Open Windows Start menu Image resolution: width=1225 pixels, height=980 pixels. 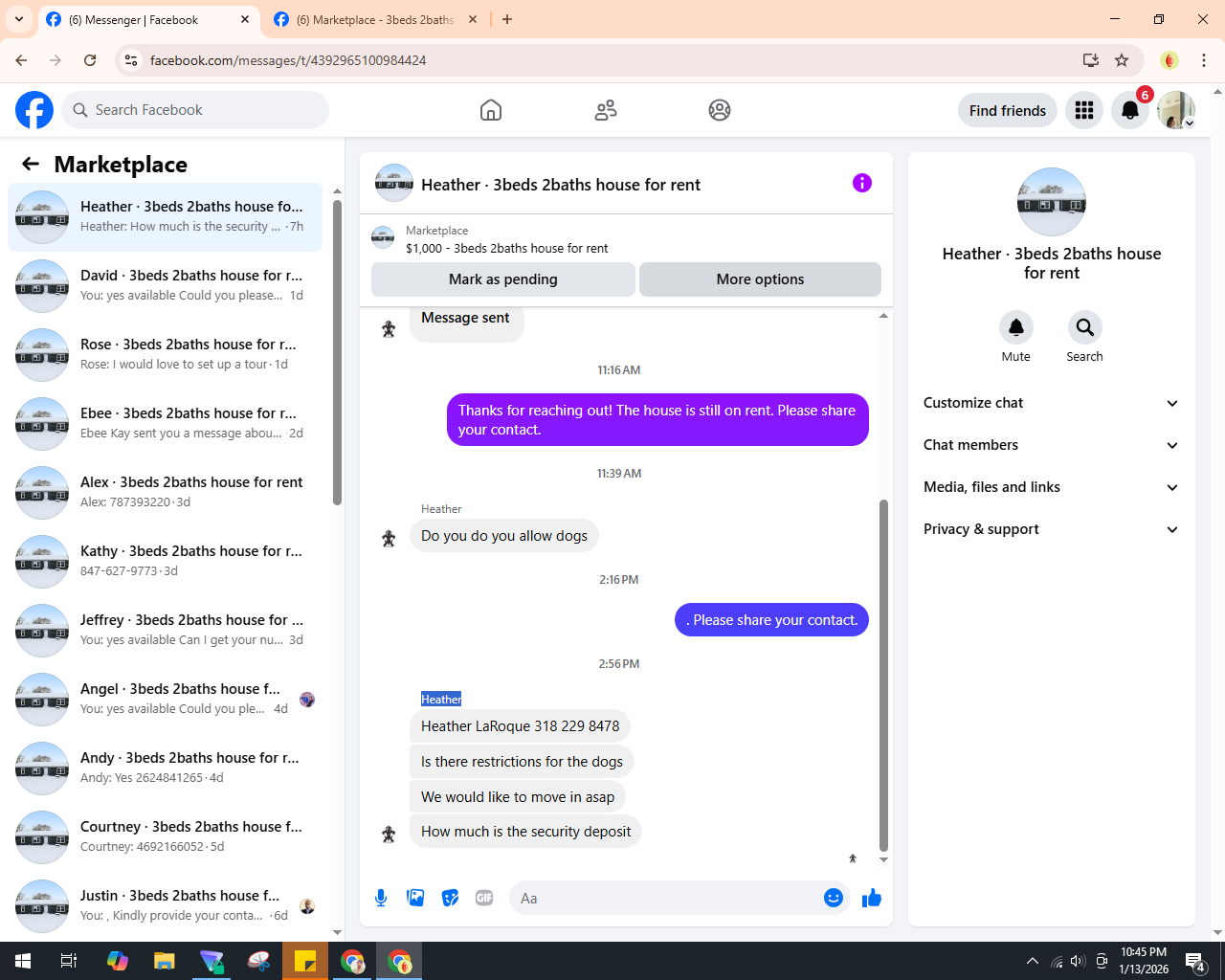(23, 961)
